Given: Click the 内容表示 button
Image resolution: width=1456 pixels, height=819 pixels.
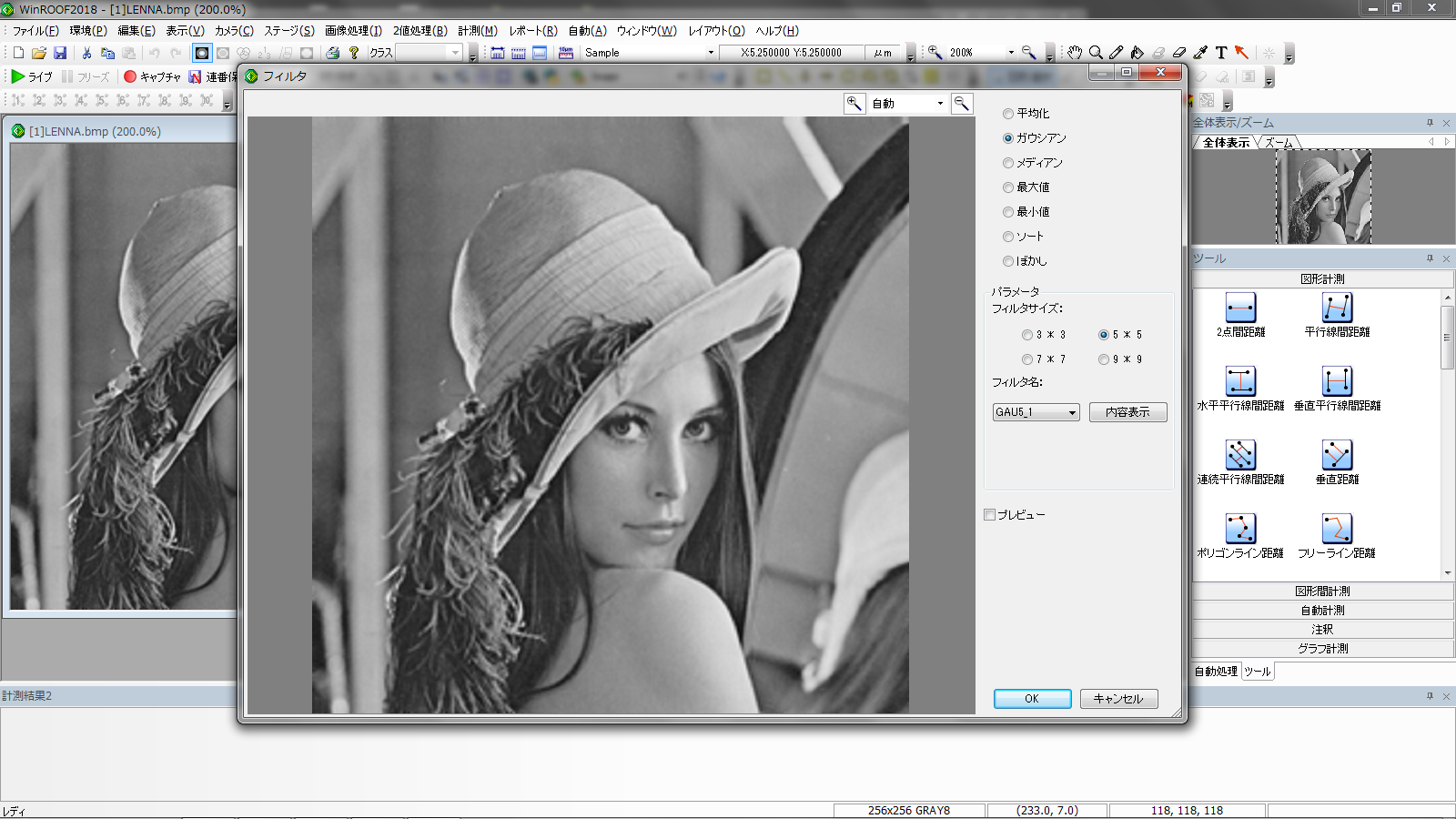Looking at the screenshot, I should (1127, 412).
